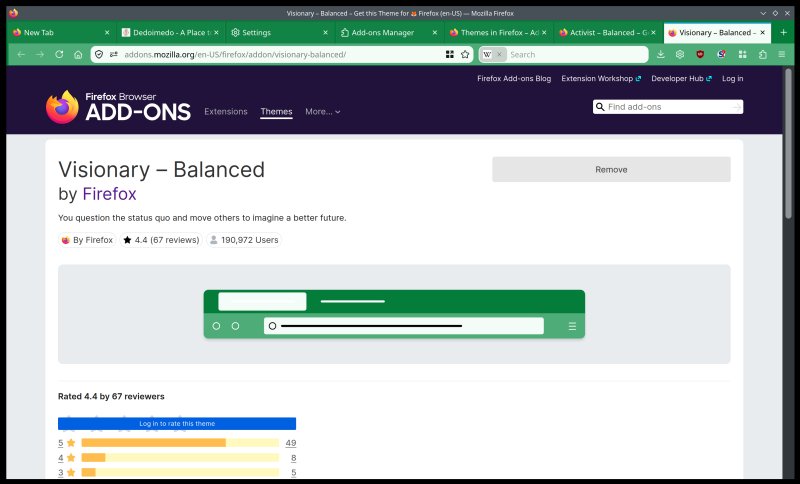Click the four-squares toolbar icon
Viewport: 800px width, 484px height.
[x=743, y=55]
